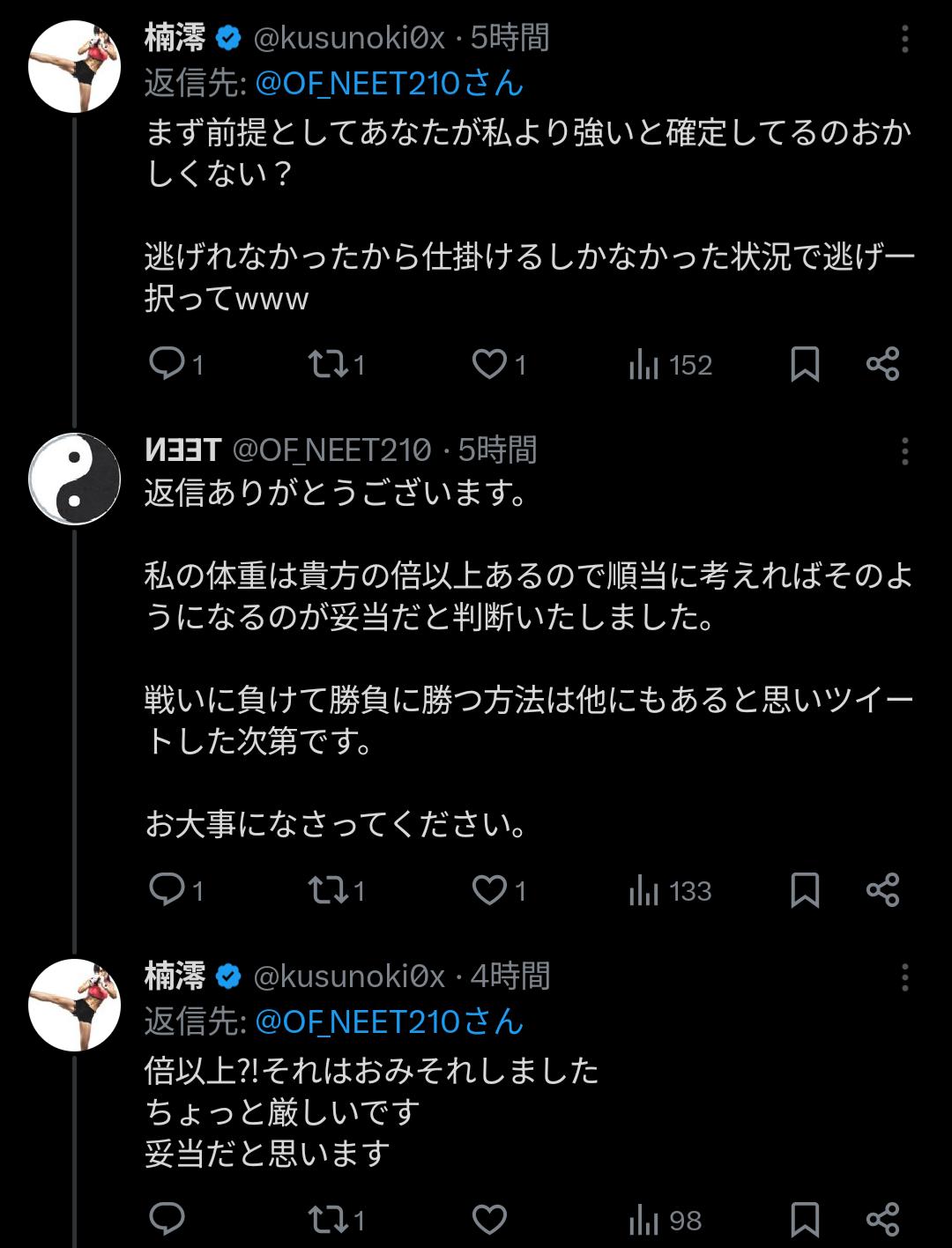Retweet the last 楠澪 tweet
This screenshot has height=1248, width=952.
click(x=328, y=1220)
